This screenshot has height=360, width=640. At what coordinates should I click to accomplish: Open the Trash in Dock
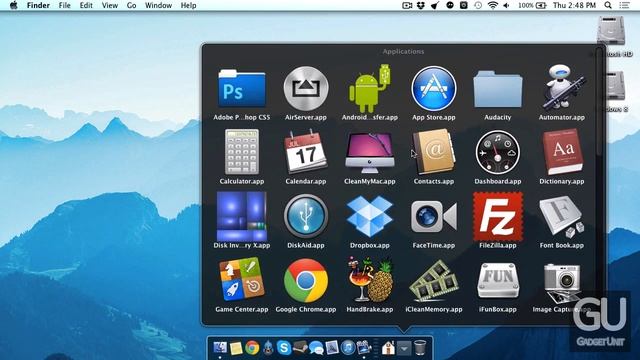point(420,348)
